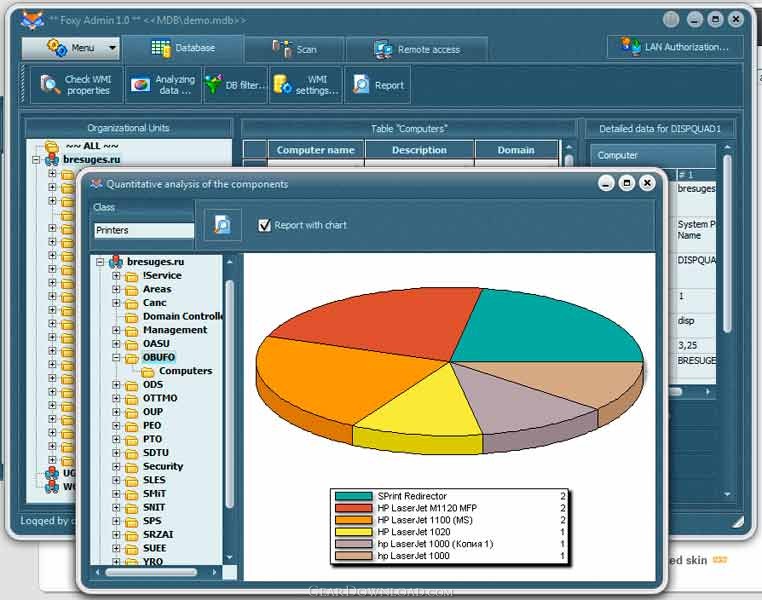Click the Class input field containing Printers
This screenshot has width=762, height=600.
[x=144, y=230]
